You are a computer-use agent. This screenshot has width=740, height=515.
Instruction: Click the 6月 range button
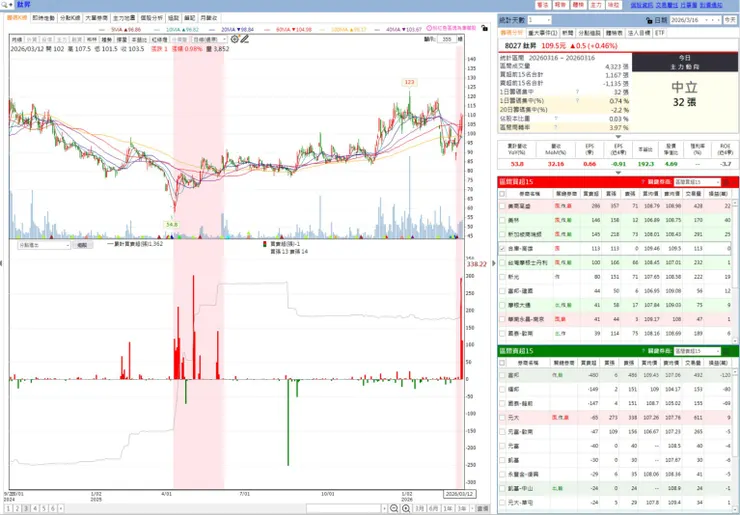[x=434, y=508]
